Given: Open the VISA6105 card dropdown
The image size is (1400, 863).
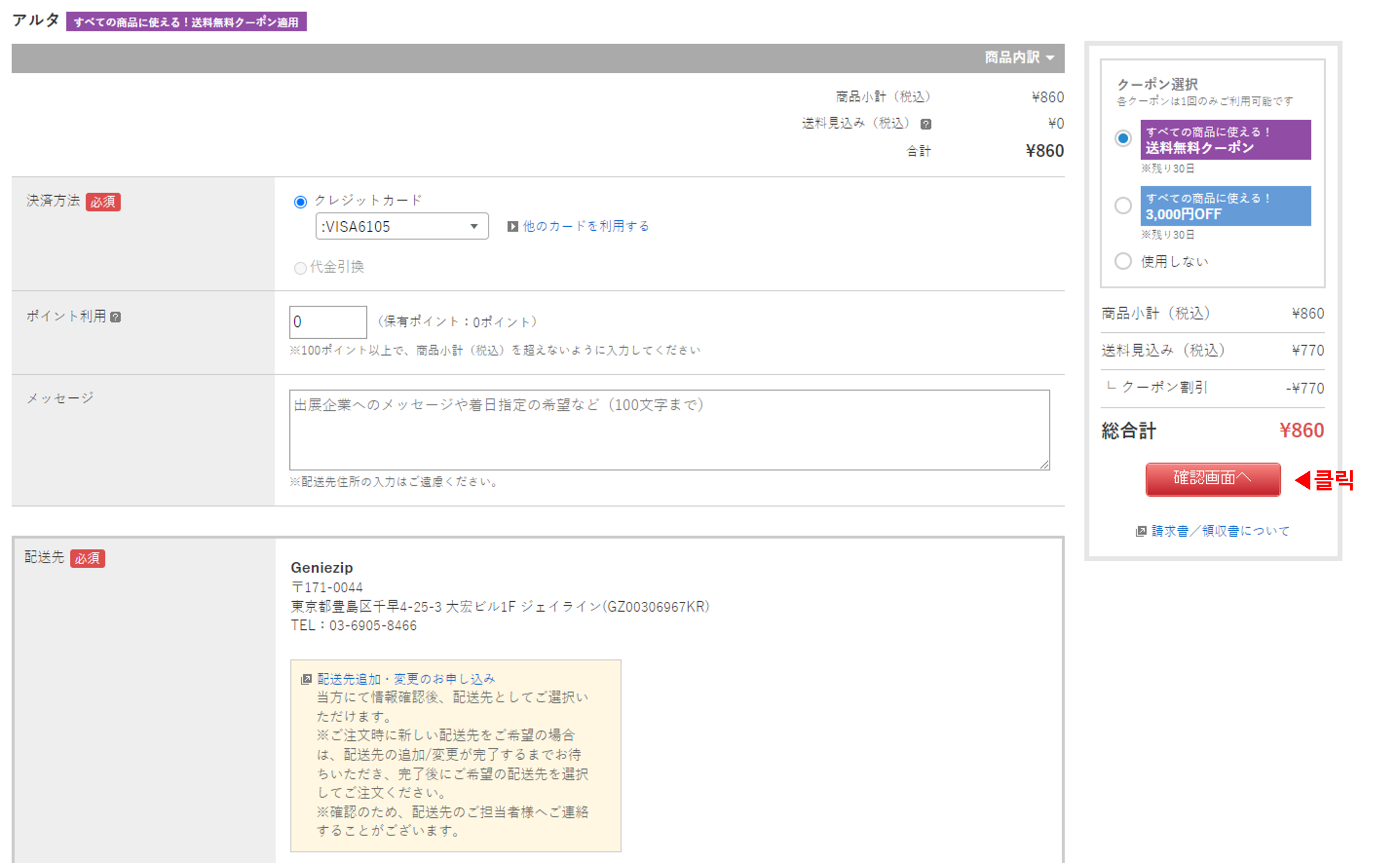Looking at the screenshot, I should (x=402, y=226).
